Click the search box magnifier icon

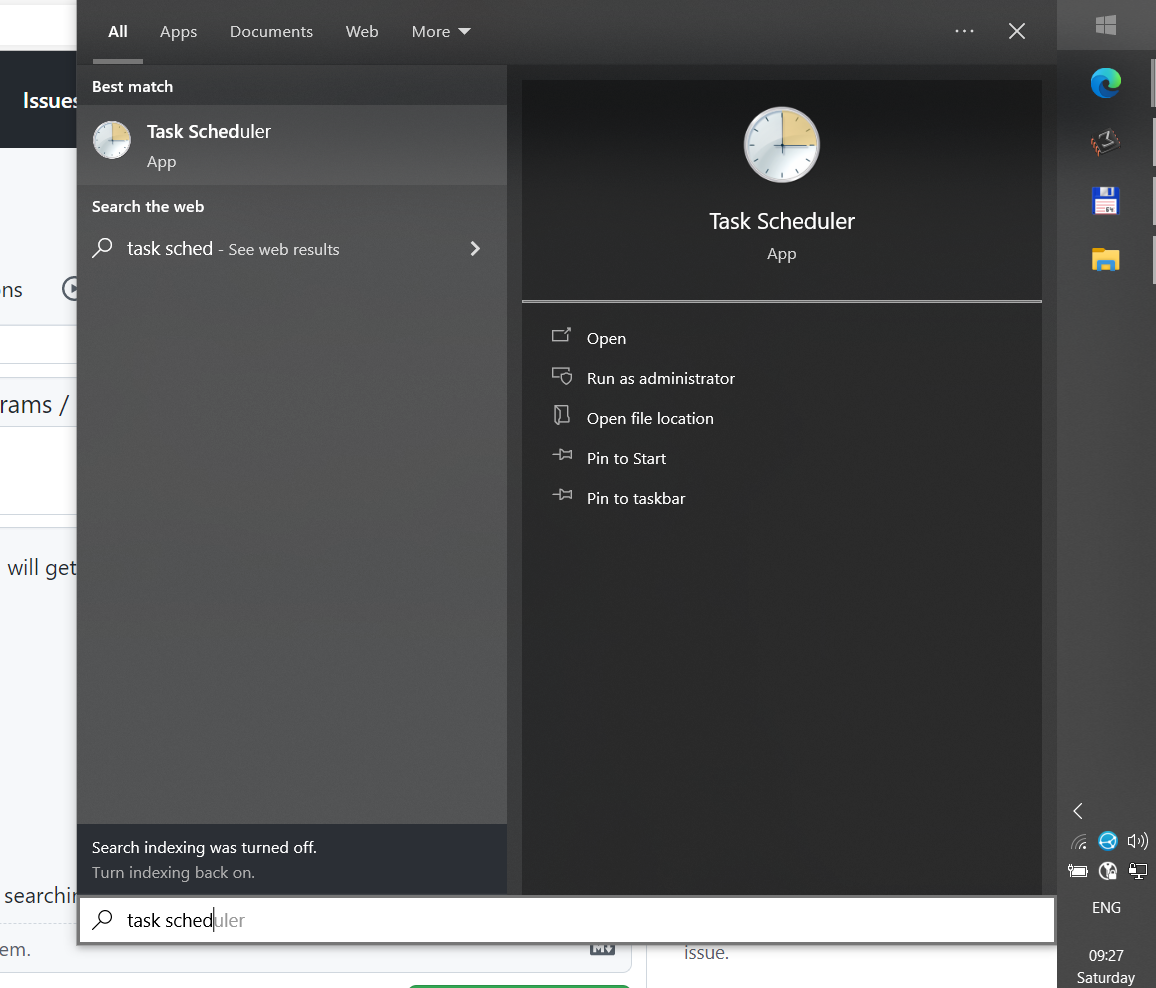point(102,919)
